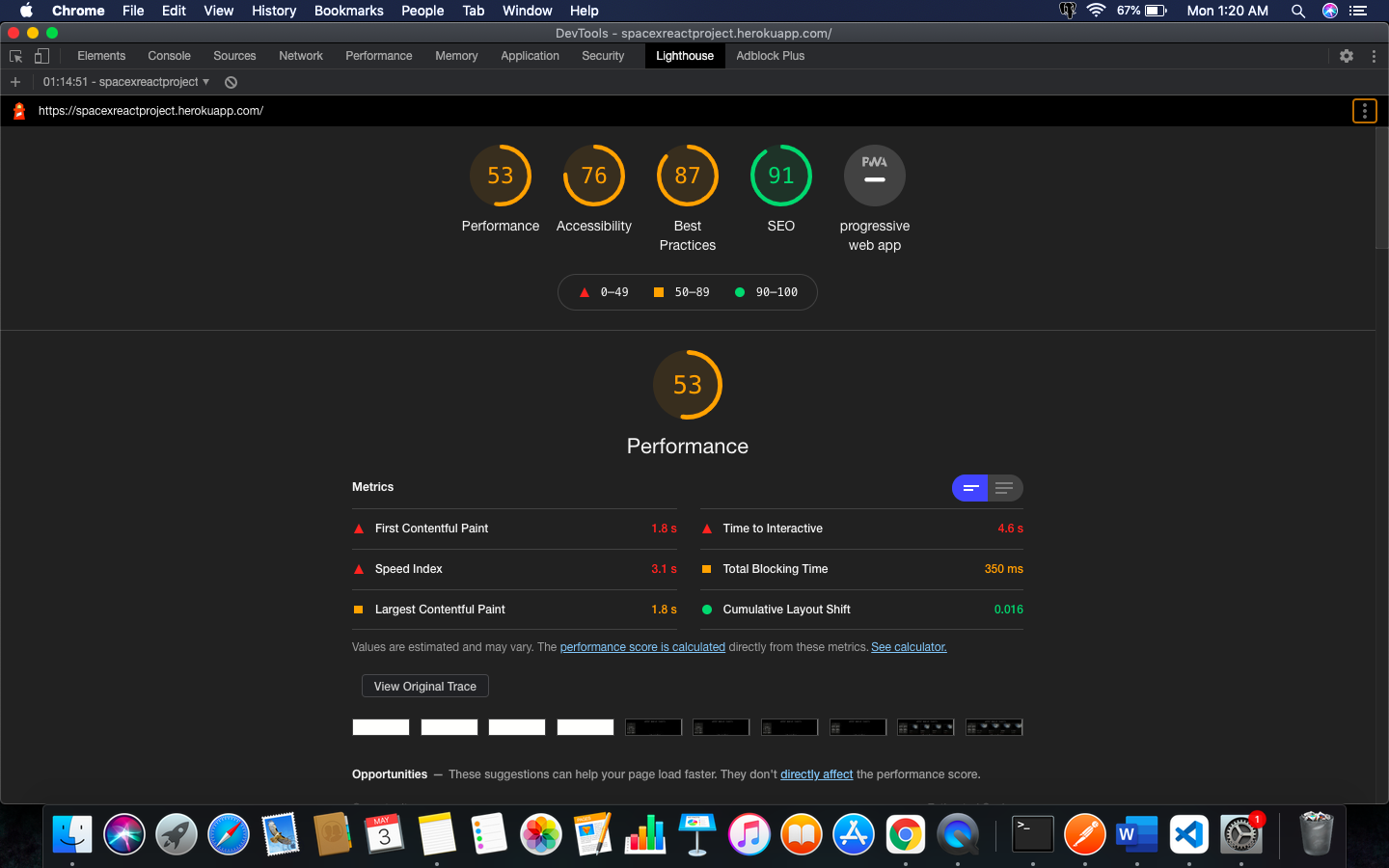Expand the SEO score section

pos(780,175)
